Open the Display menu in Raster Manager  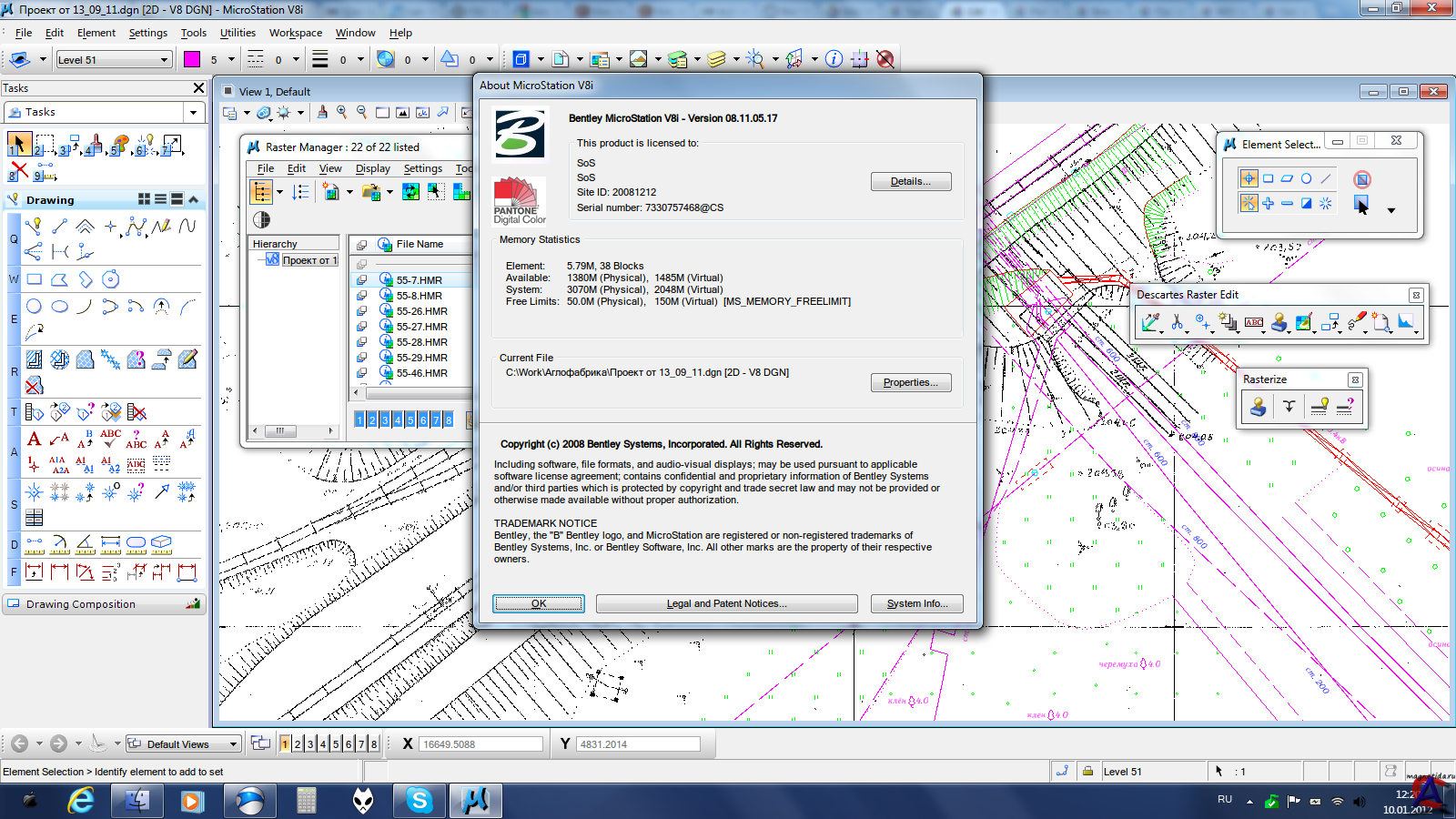372,168
